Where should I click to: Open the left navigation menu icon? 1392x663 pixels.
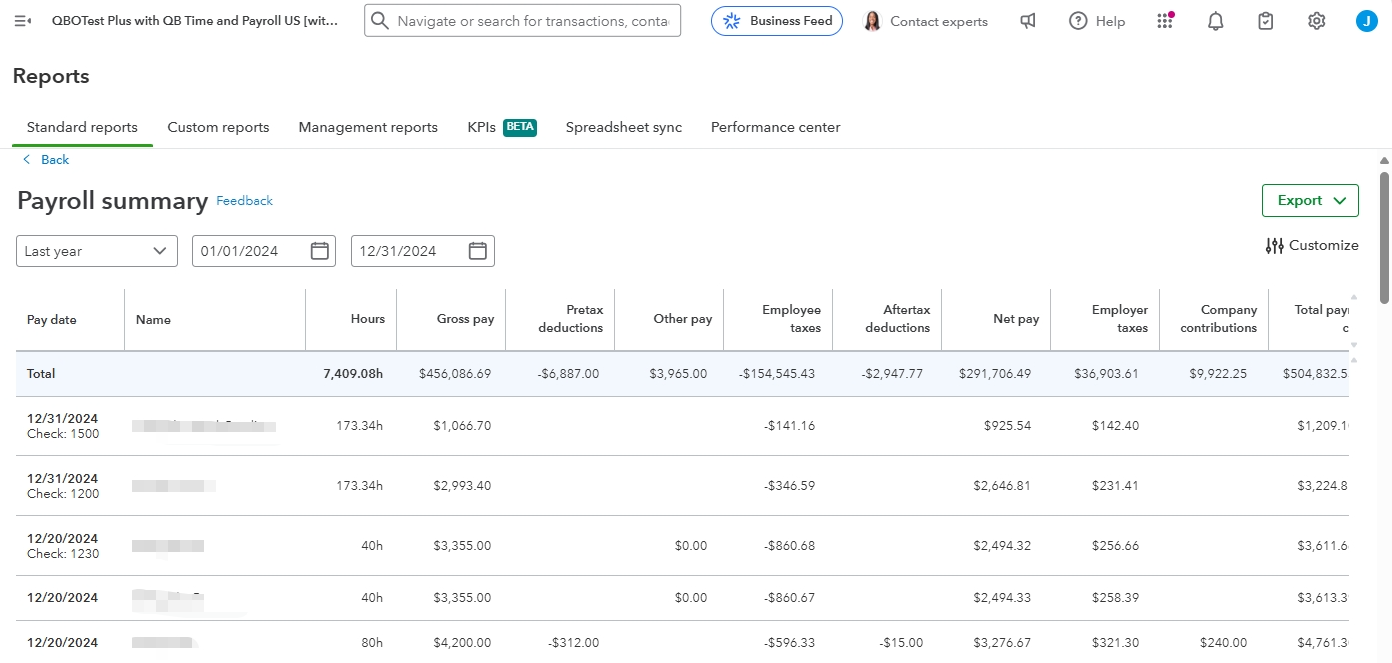(x=23, y=21)
